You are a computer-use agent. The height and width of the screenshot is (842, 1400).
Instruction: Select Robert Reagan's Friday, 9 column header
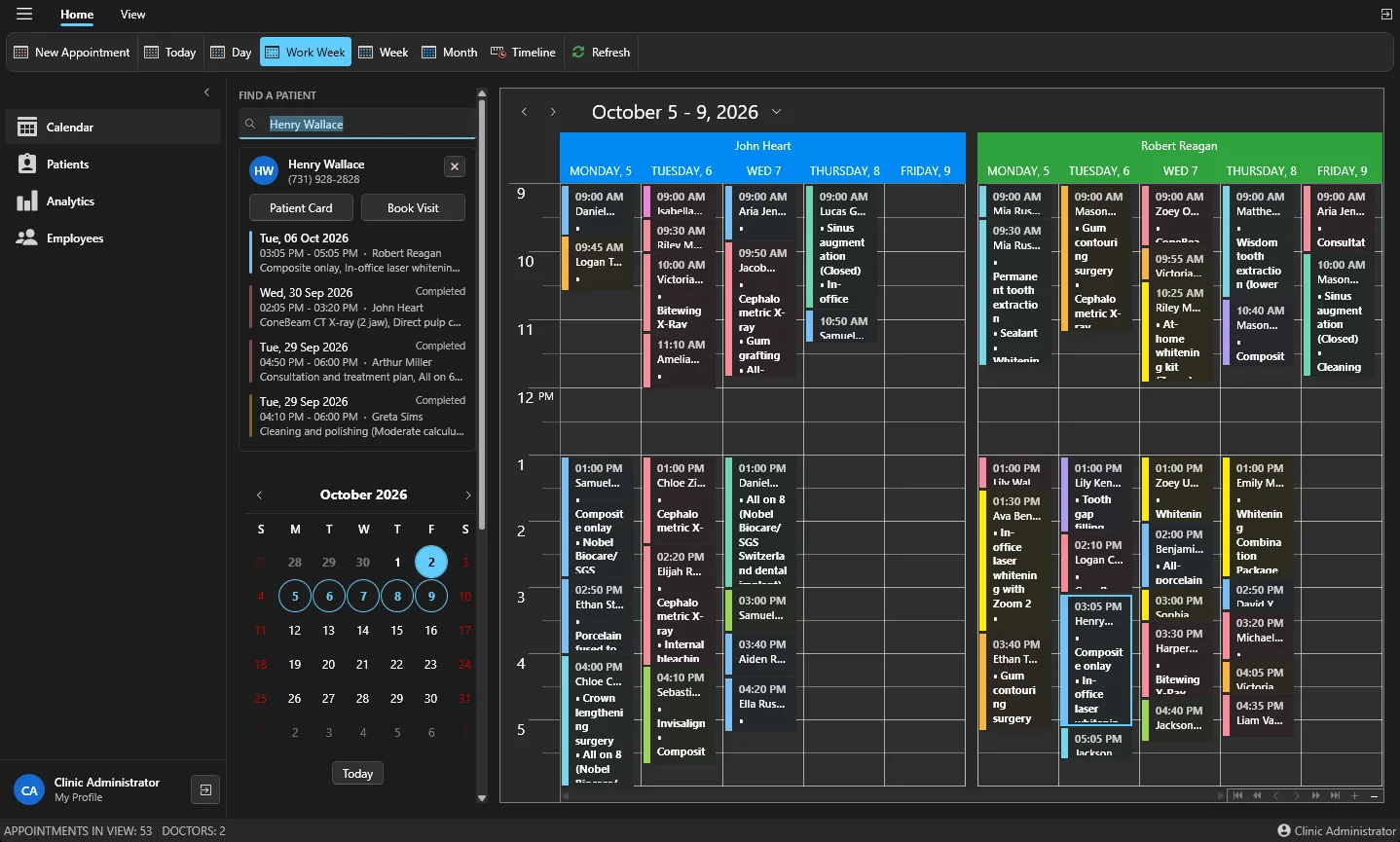point(1342,170)
